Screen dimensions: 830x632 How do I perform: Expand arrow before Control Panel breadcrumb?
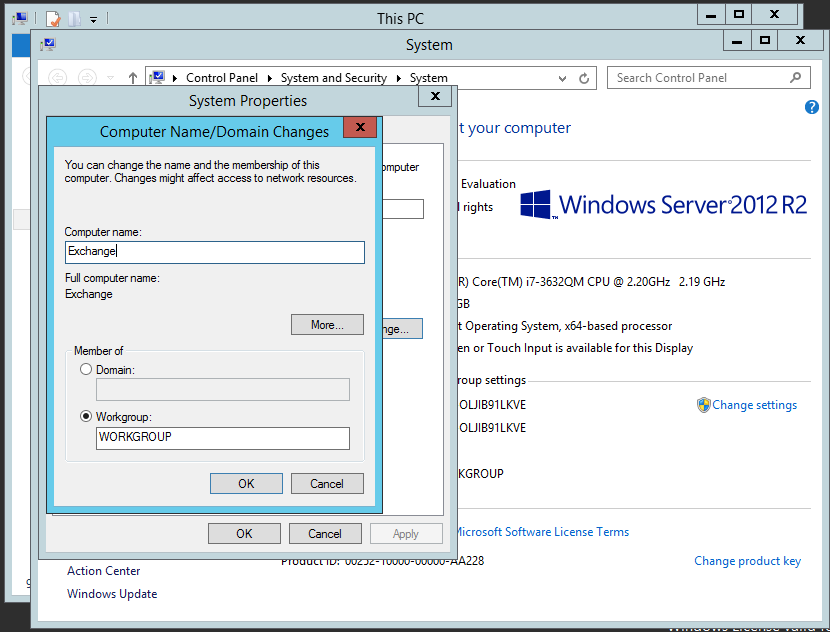click(x=175, y=78)
